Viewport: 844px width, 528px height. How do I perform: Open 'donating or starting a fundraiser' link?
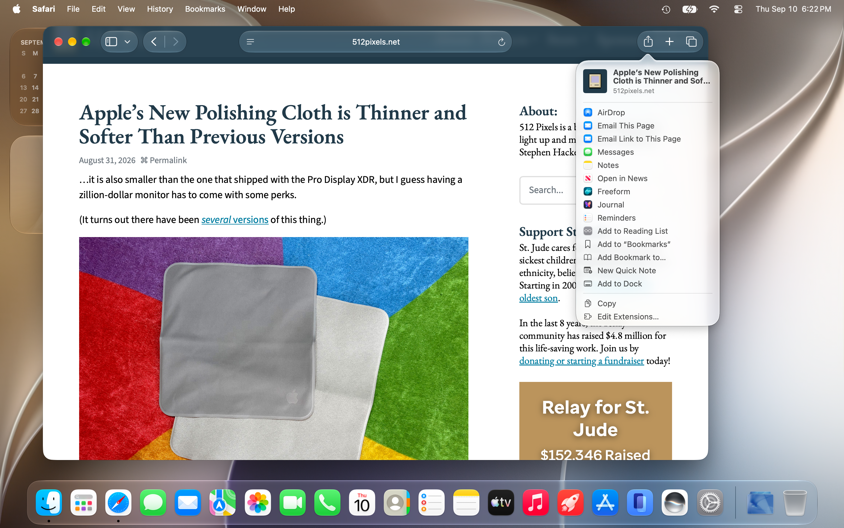[581, 361]
